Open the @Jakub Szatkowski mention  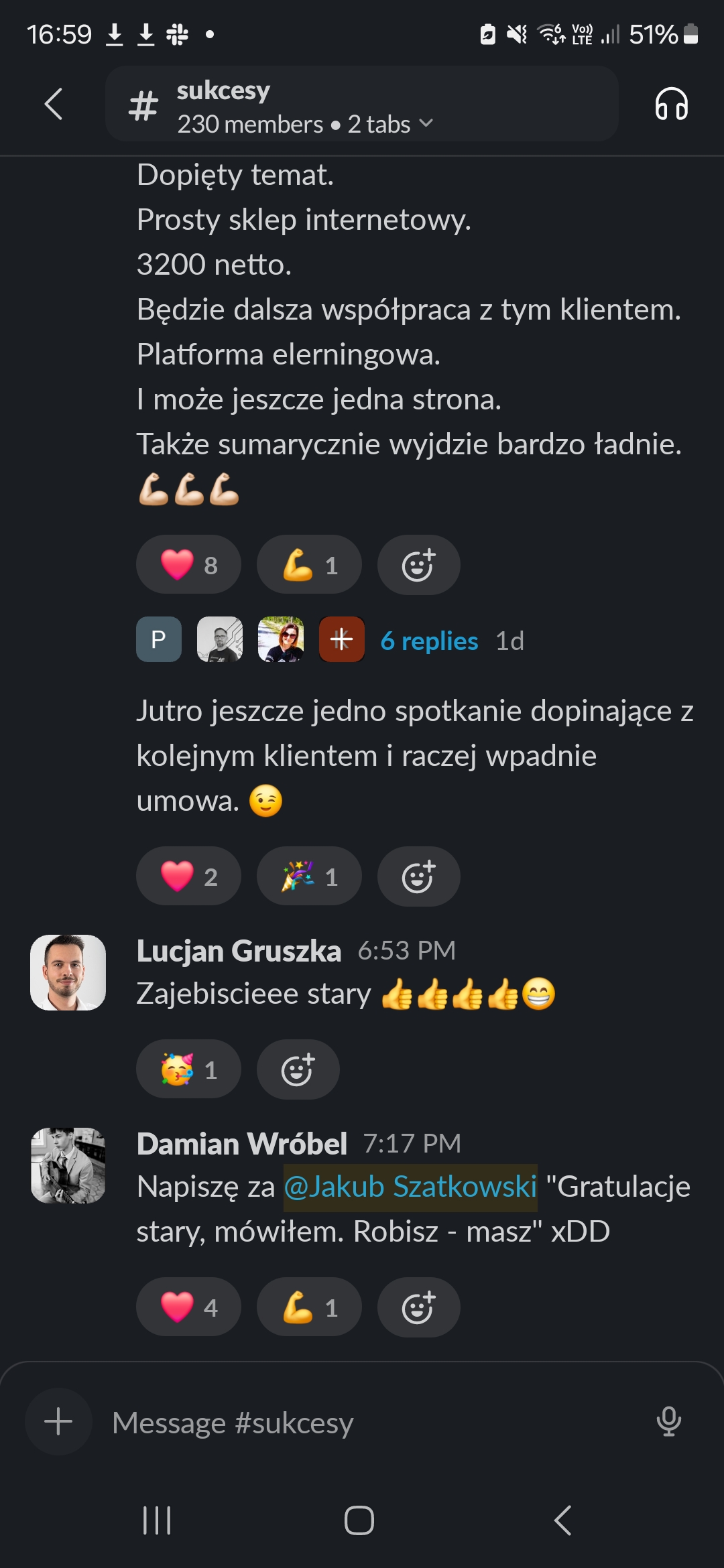tap(410, 1187)
